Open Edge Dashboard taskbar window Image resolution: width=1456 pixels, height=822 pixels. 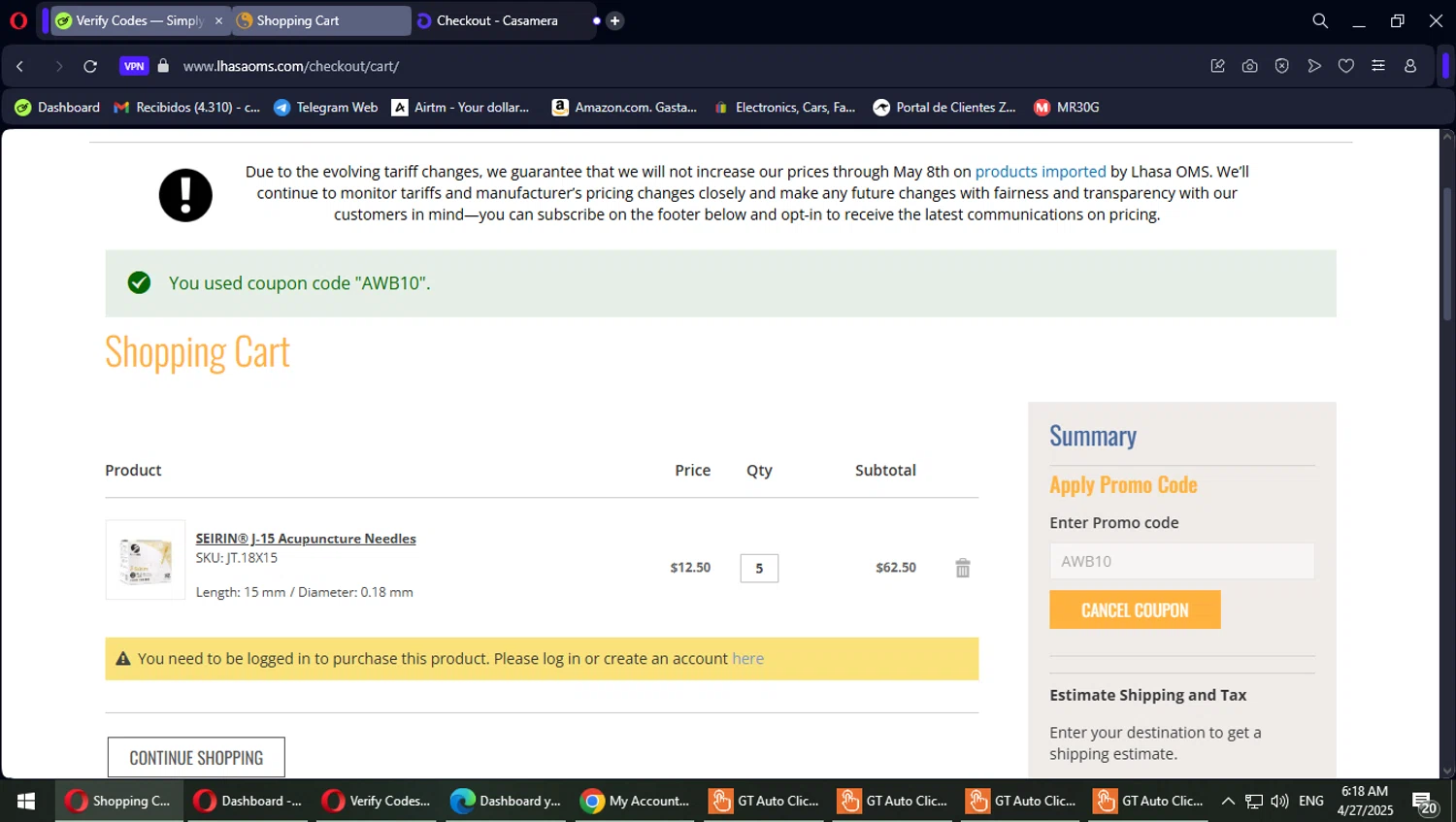(x=505, y=801)
